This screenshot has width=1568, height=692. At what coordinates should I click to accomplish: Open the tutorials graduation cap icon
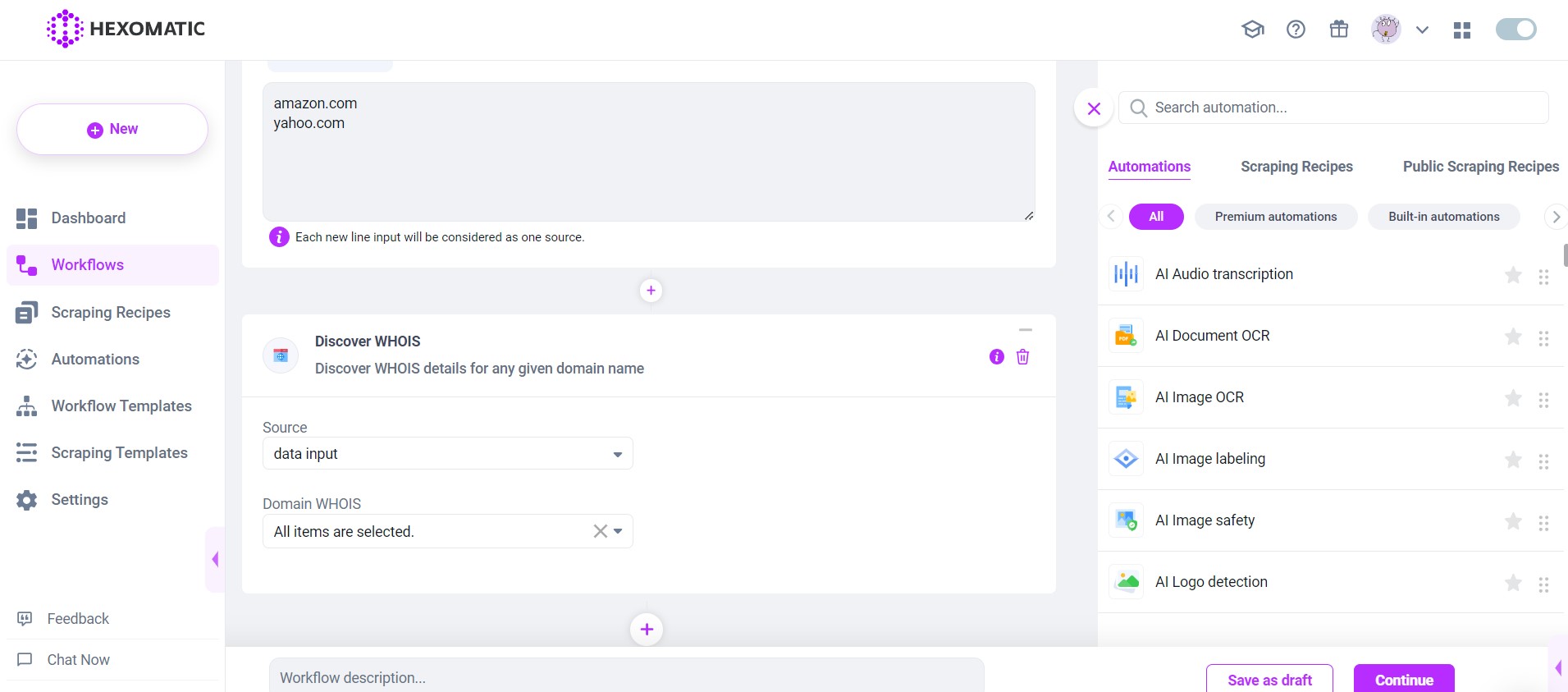coord(1252,30)
